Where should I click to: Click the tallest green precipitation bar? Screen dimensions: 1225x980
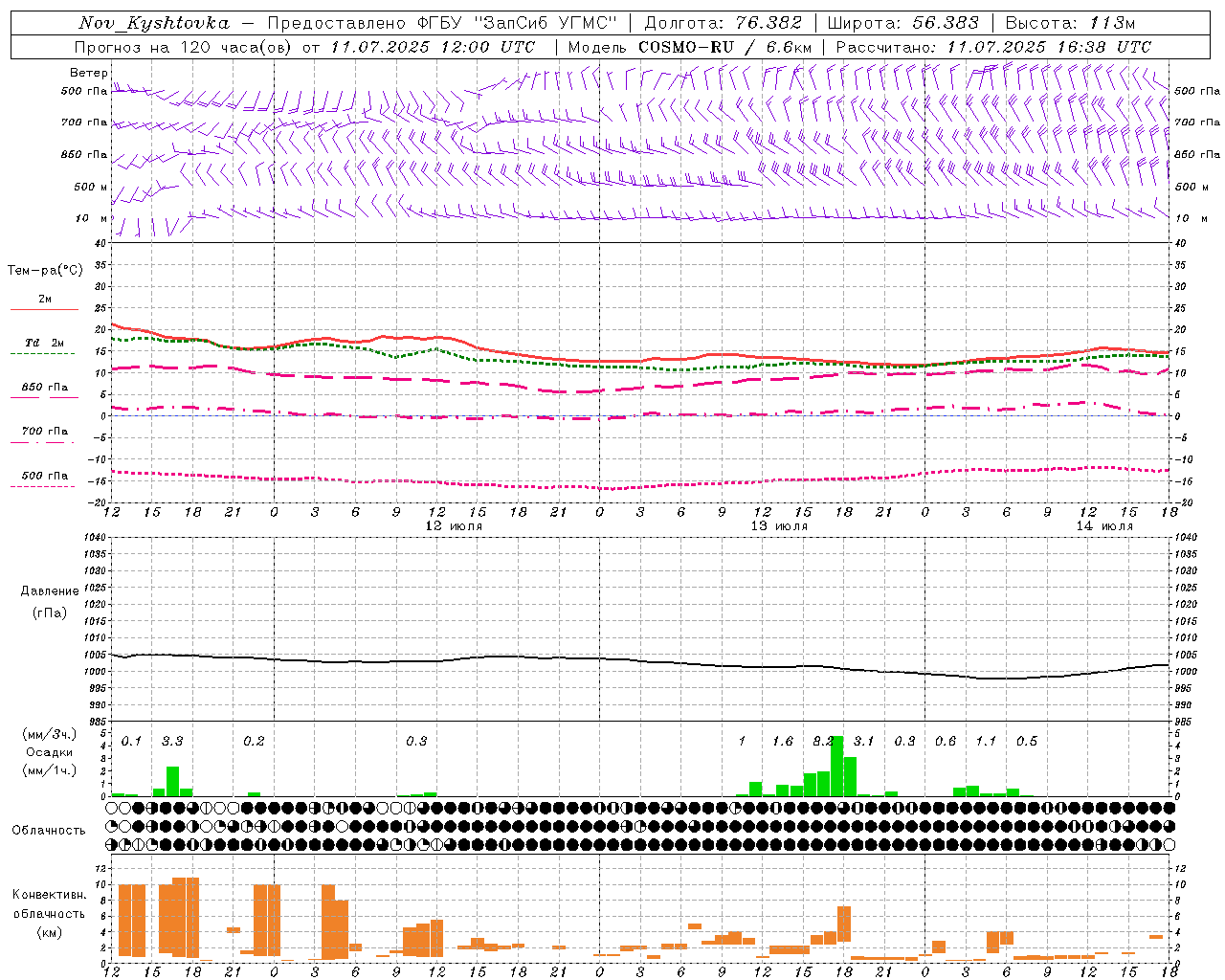(x=837, y=766)
